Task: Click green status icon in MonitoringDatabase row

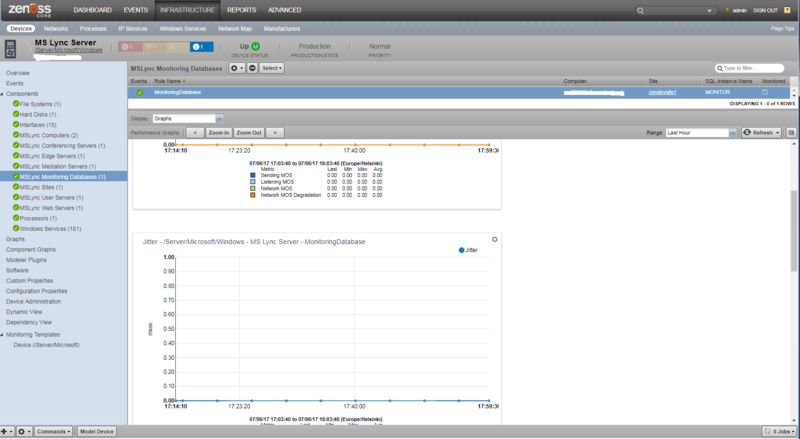Action: click(x=140, y=92)
